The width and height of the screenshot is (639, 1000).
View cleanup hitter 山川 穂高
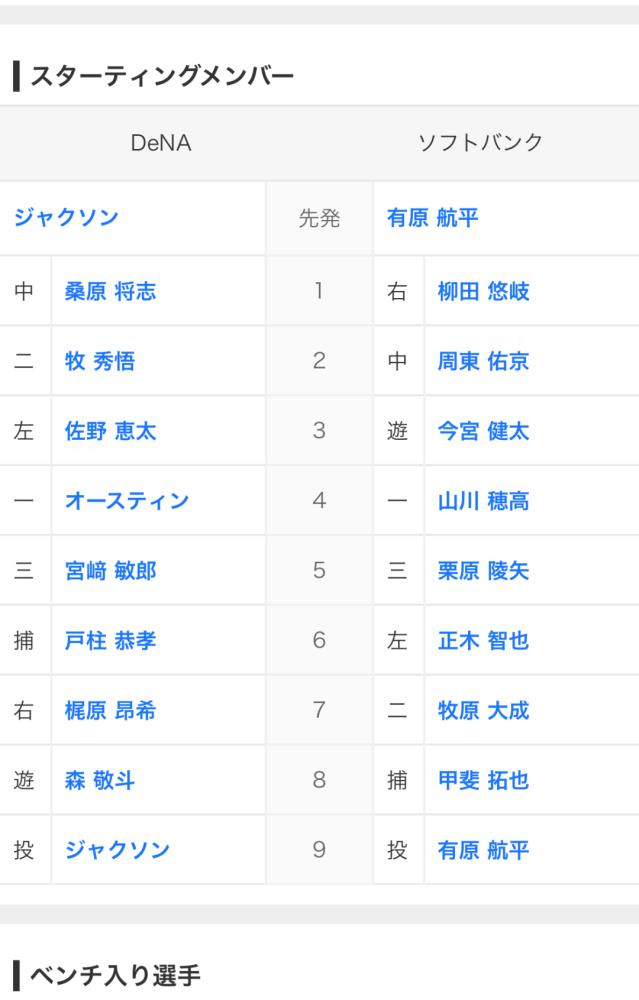coord(483,501)
